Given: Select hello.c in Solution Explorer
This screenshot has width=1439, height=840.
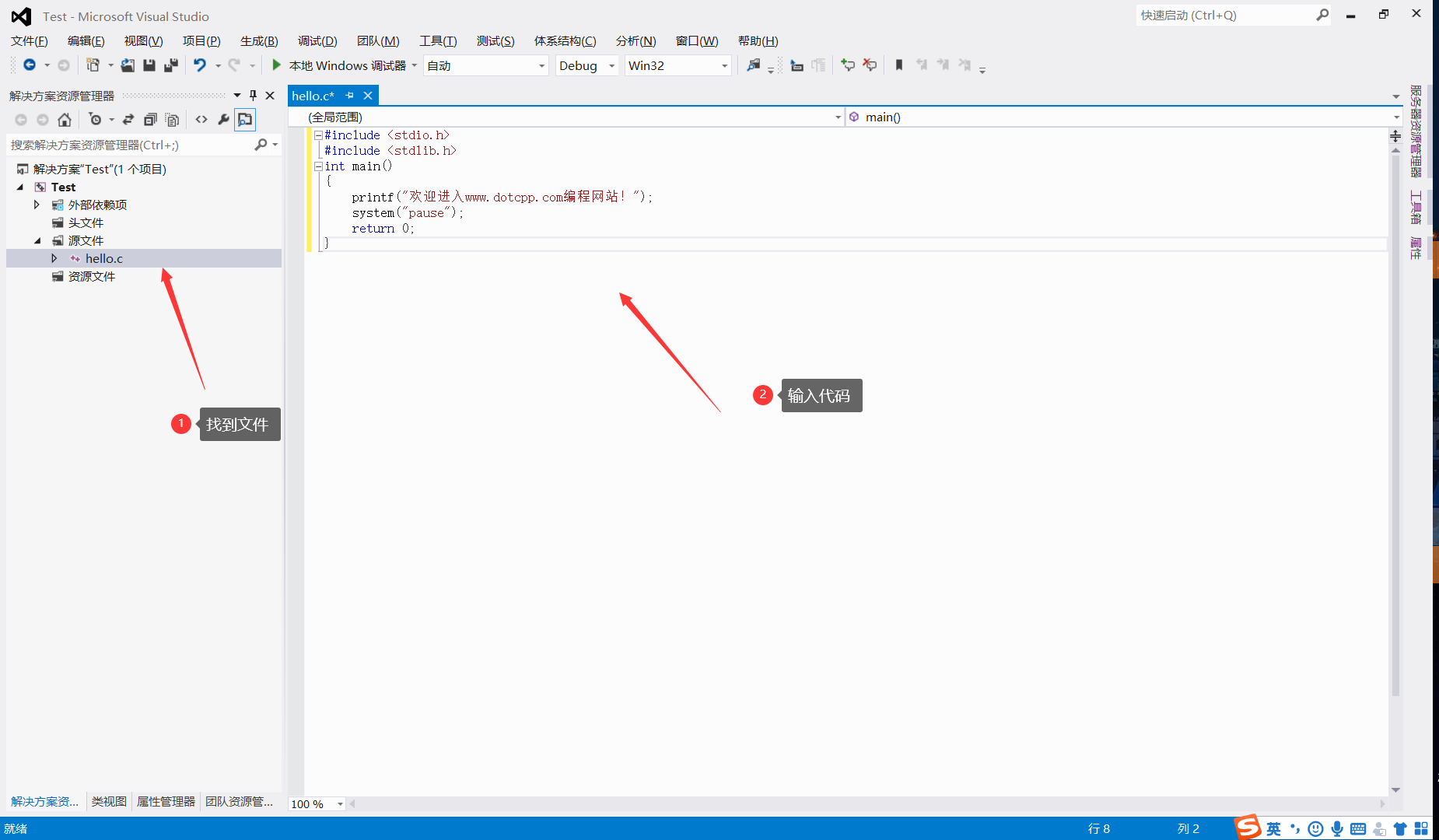Looking at the screenshot, I should (x=105, y=257).
